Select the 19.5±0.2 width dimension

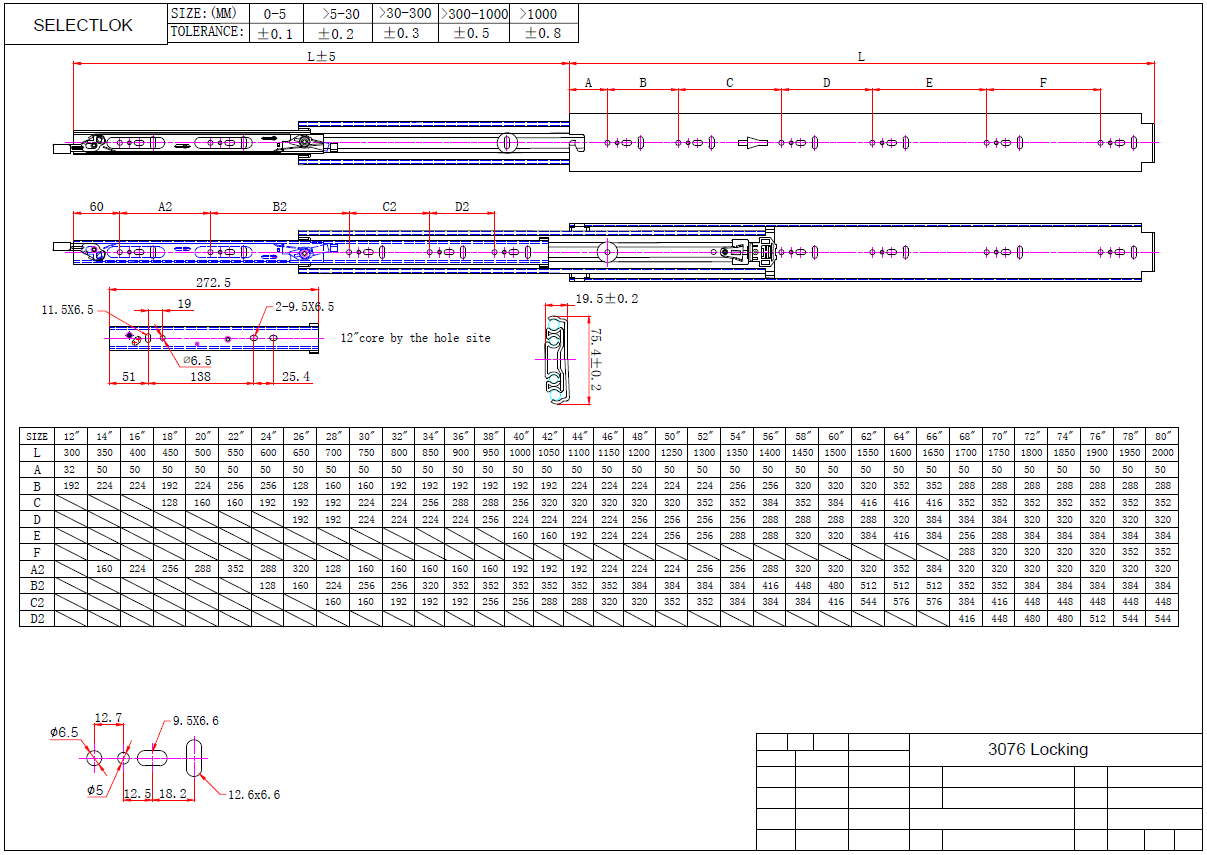tap(607, 299)
